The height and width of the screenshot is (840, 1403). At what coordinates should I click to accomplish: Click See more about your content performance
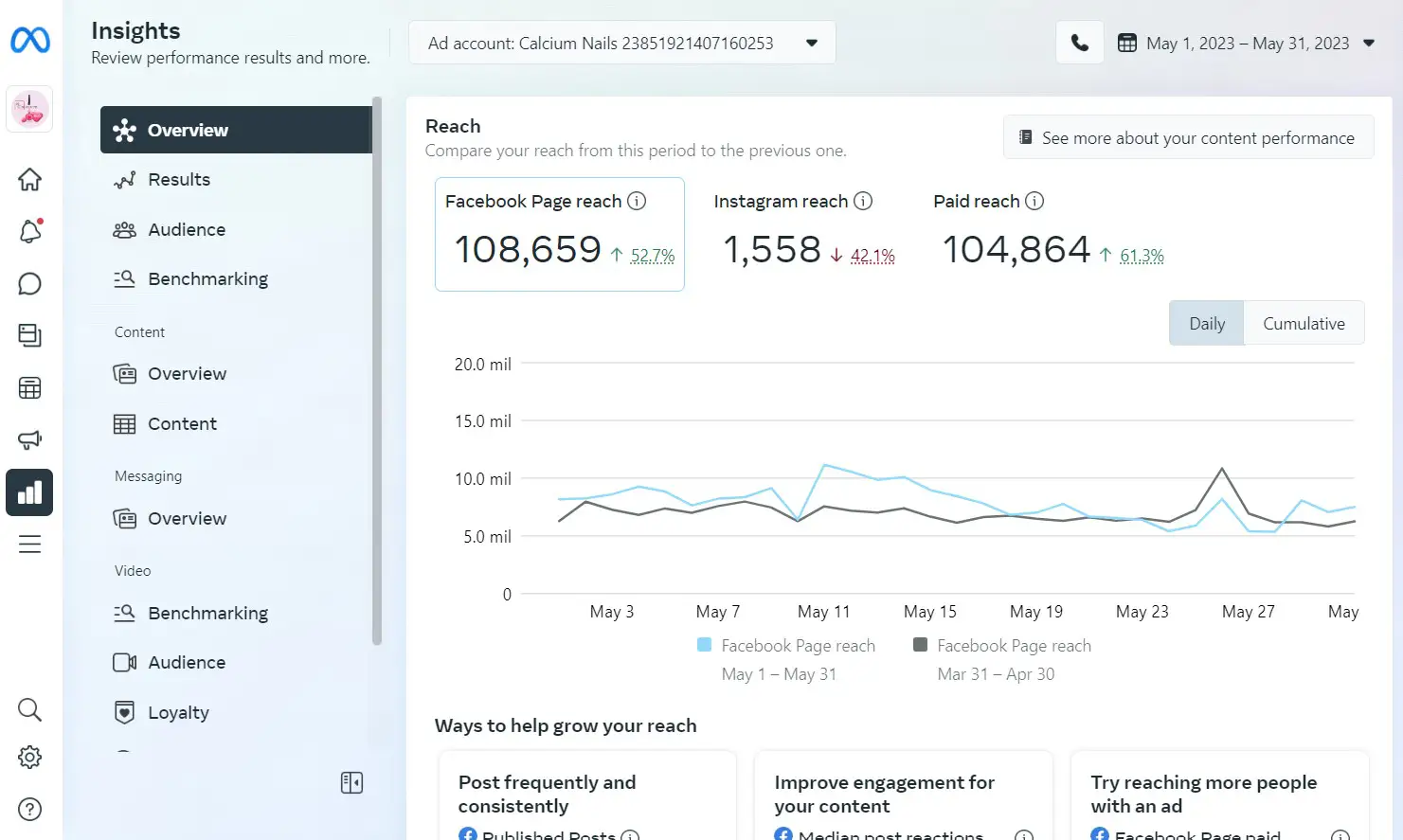point(1188,138)
